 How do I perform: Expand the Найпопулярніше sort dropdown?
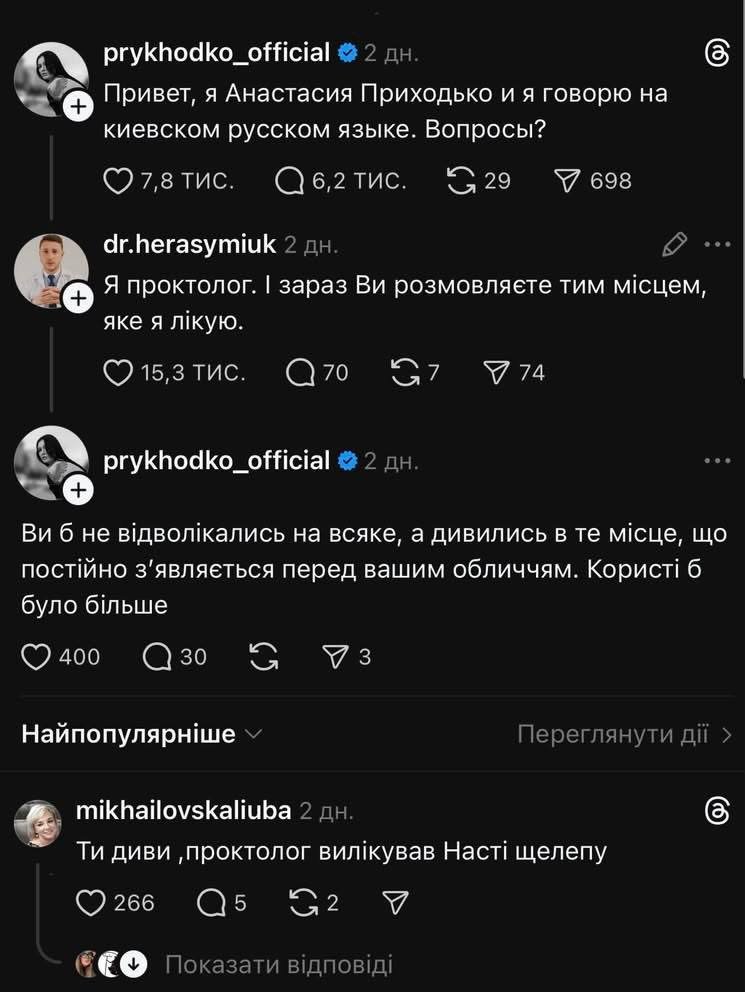pos(141,735)
